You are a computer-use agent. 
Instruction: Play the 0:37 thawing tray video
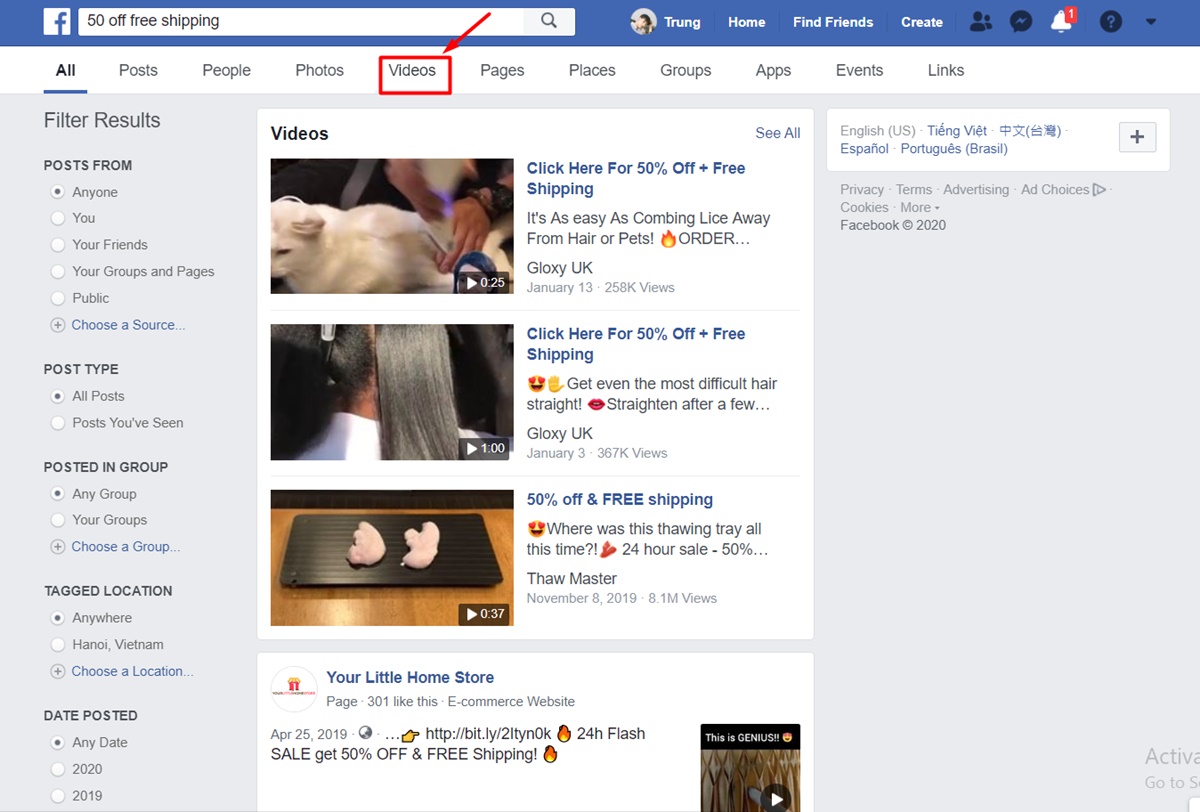click(x=392, y=558)
